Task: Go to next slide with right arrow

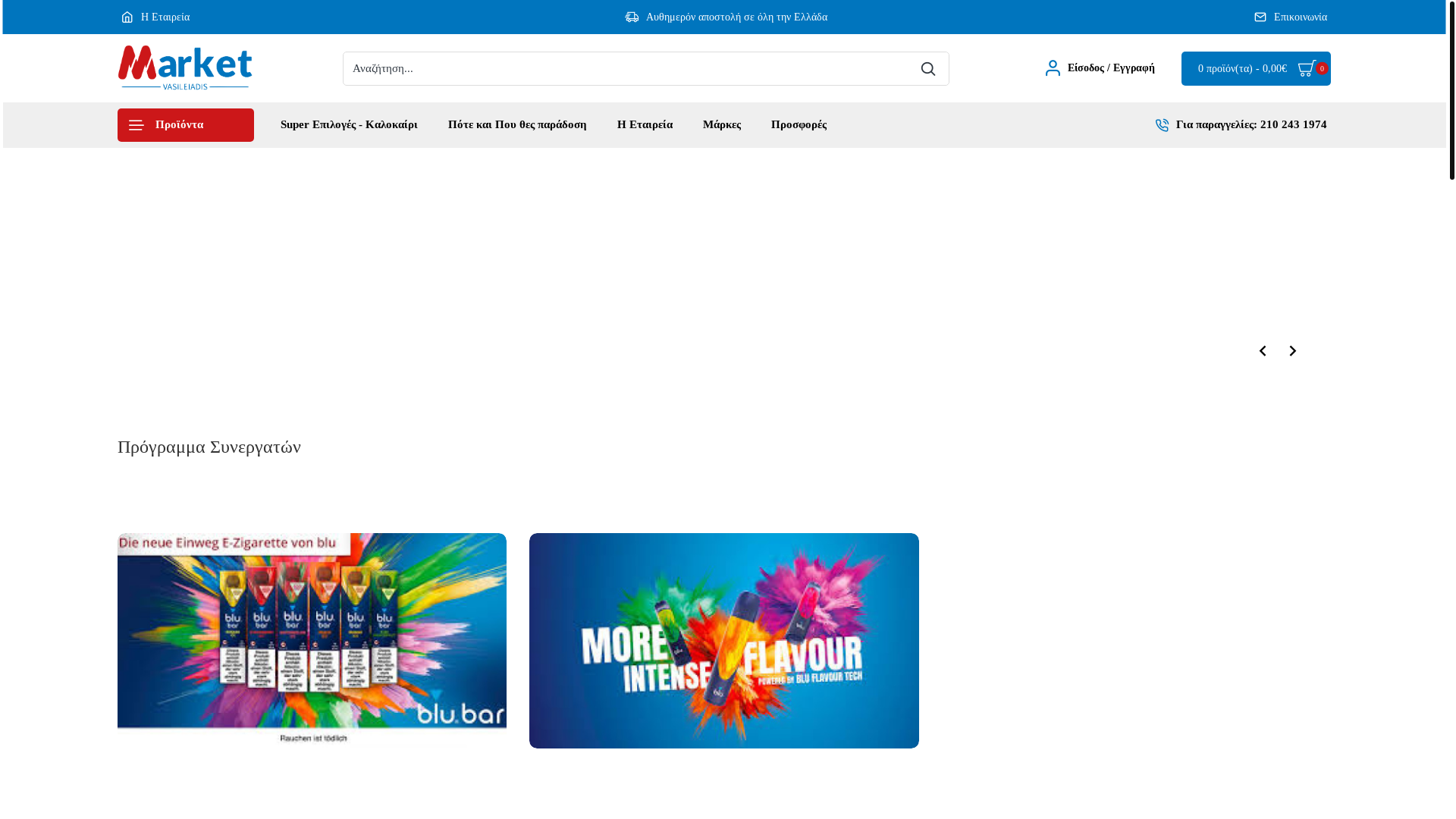Action: 1293,351
